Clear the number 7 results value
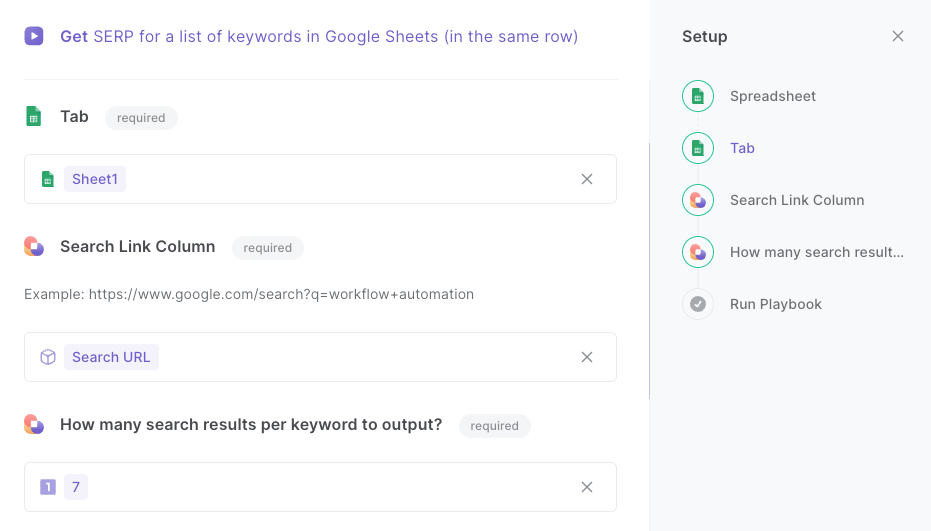The width and height of the screenshot is (931, 531). click(x=587, y=487)
